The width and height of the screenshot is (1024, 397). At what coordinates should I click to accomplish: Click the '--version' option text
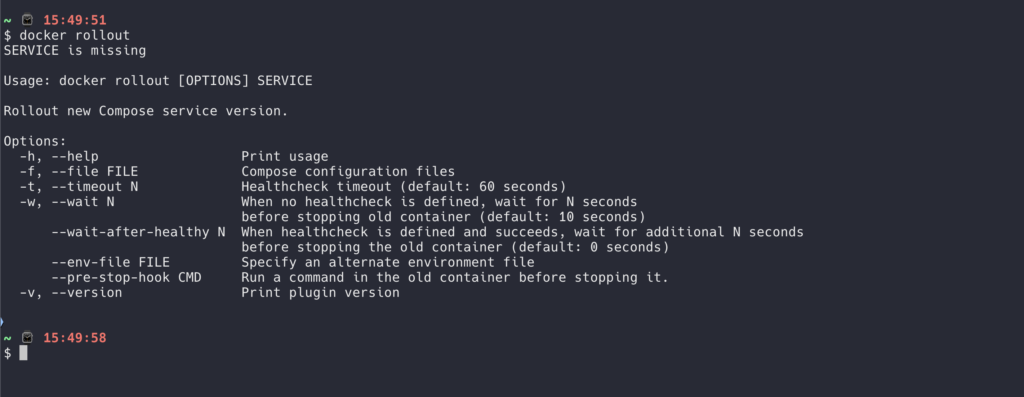click(x=87, y=293)
